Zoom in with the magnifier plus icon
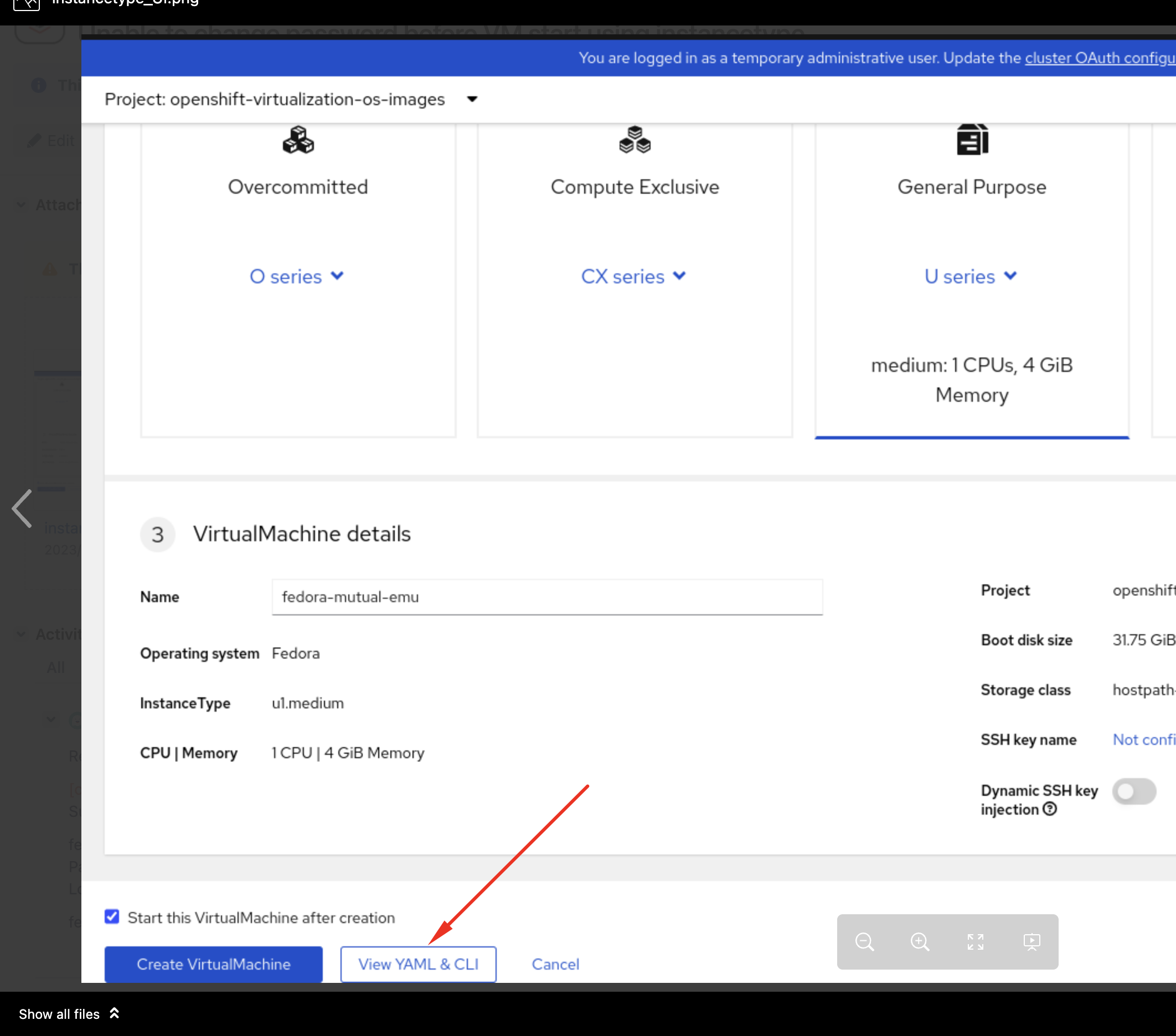Image resolution: width=1176 pixels, height=1036 pixels. (x=920, y=942)
